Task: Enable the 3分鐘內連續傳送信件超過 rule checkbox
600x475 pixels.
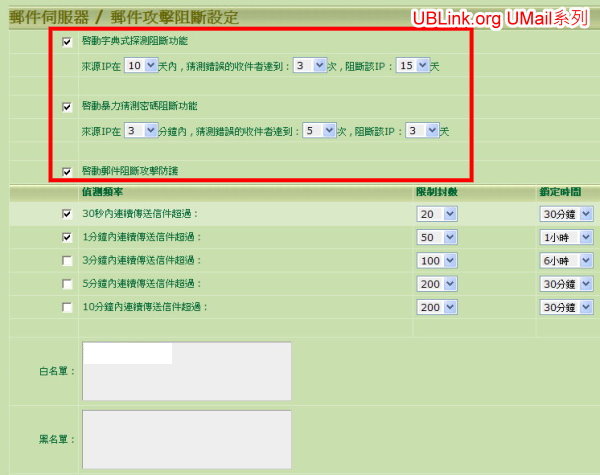Action: coord(67,260)
